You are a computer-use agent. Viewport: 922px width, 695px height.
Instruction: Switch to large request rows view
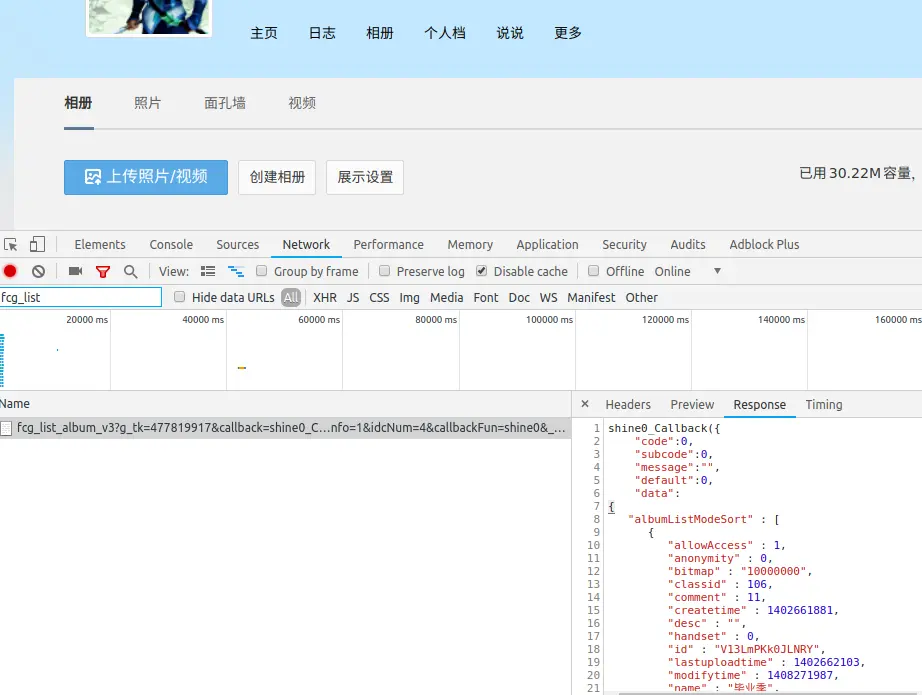click(208, 271)
